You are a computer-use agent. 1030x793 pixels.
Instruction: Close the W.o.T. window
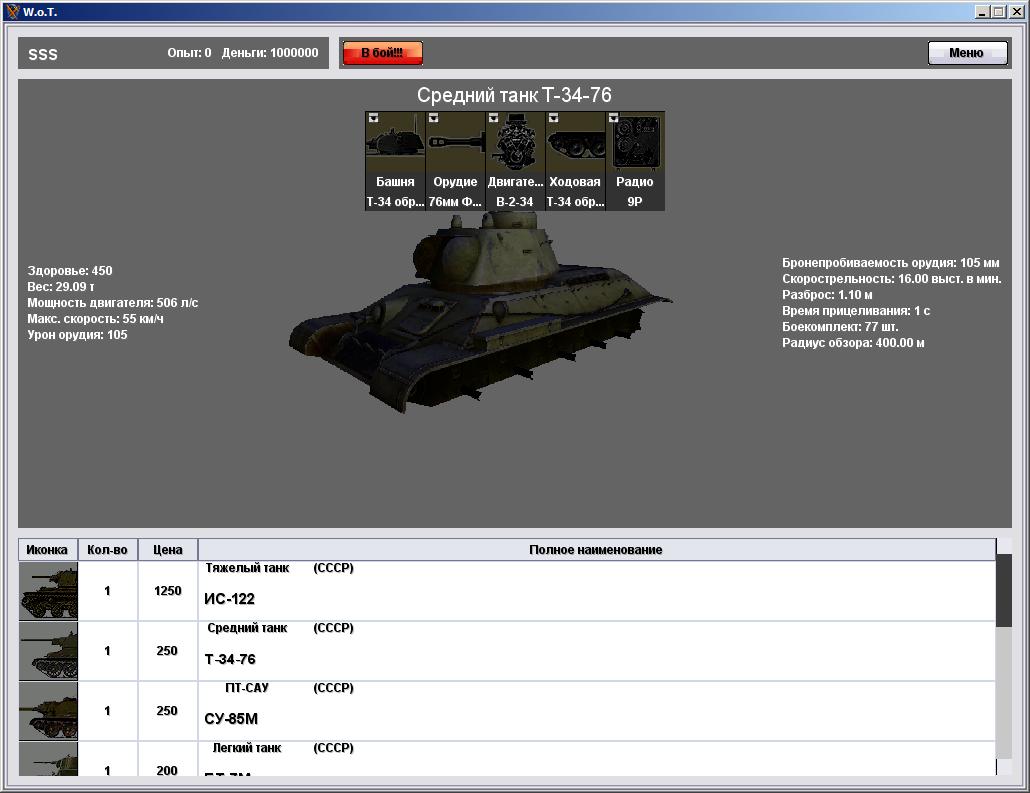tap(1016, 12)
